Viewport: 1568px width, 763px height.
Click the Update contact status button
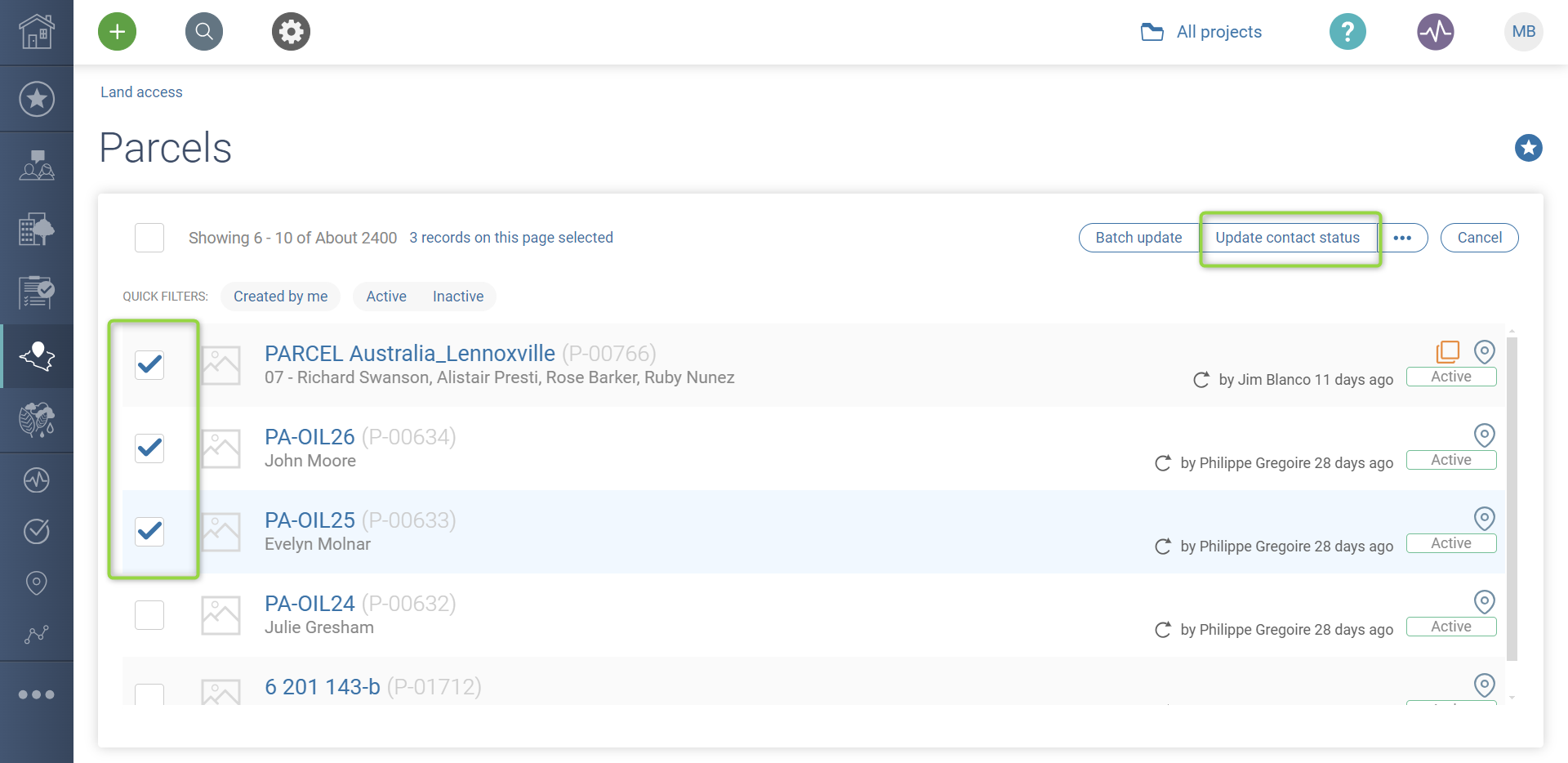[x=1287, y=238]
